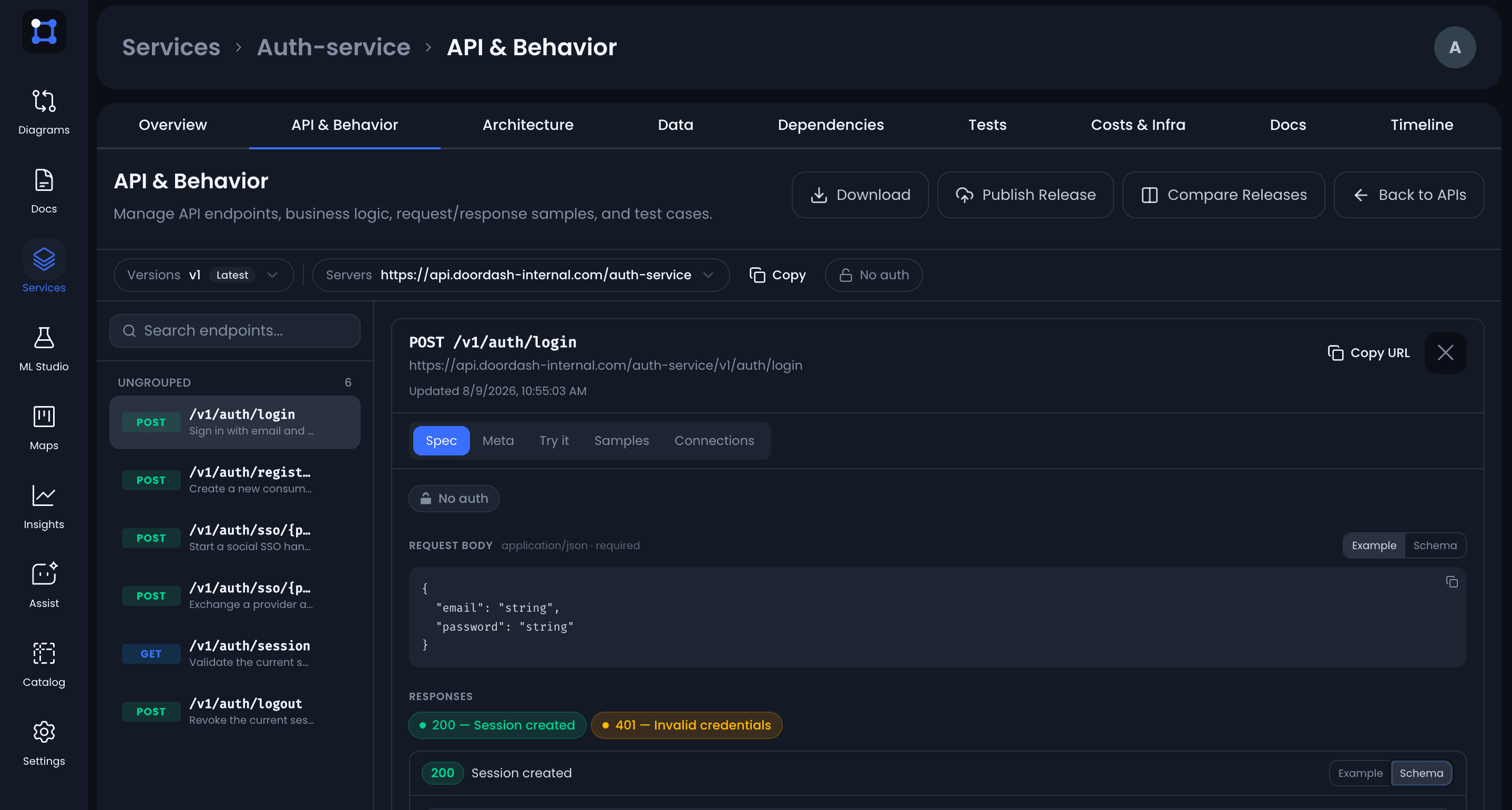Select the API & Behavior tab
1512x810 pixels.
pyautogui.click(x=344, y=125)
